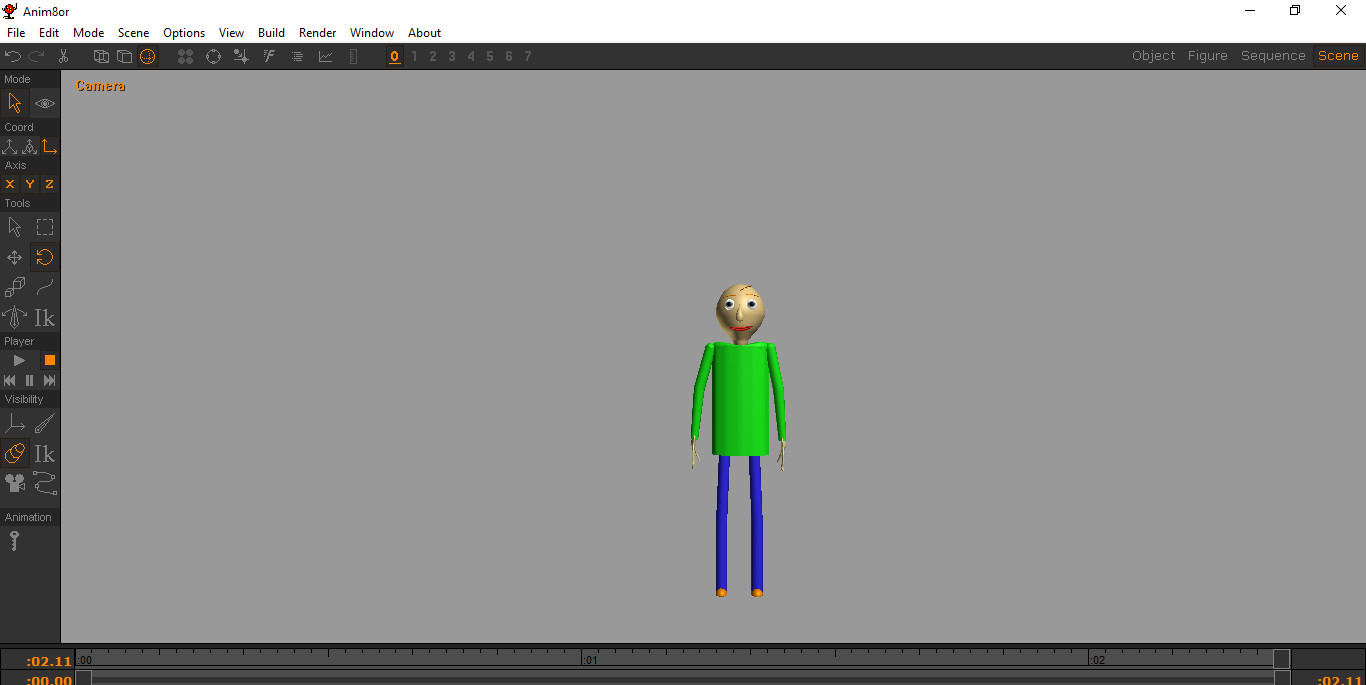Screen dimensions: 1366x685
Task: Select the screen coordinate system icon
Action: point(49,145)
